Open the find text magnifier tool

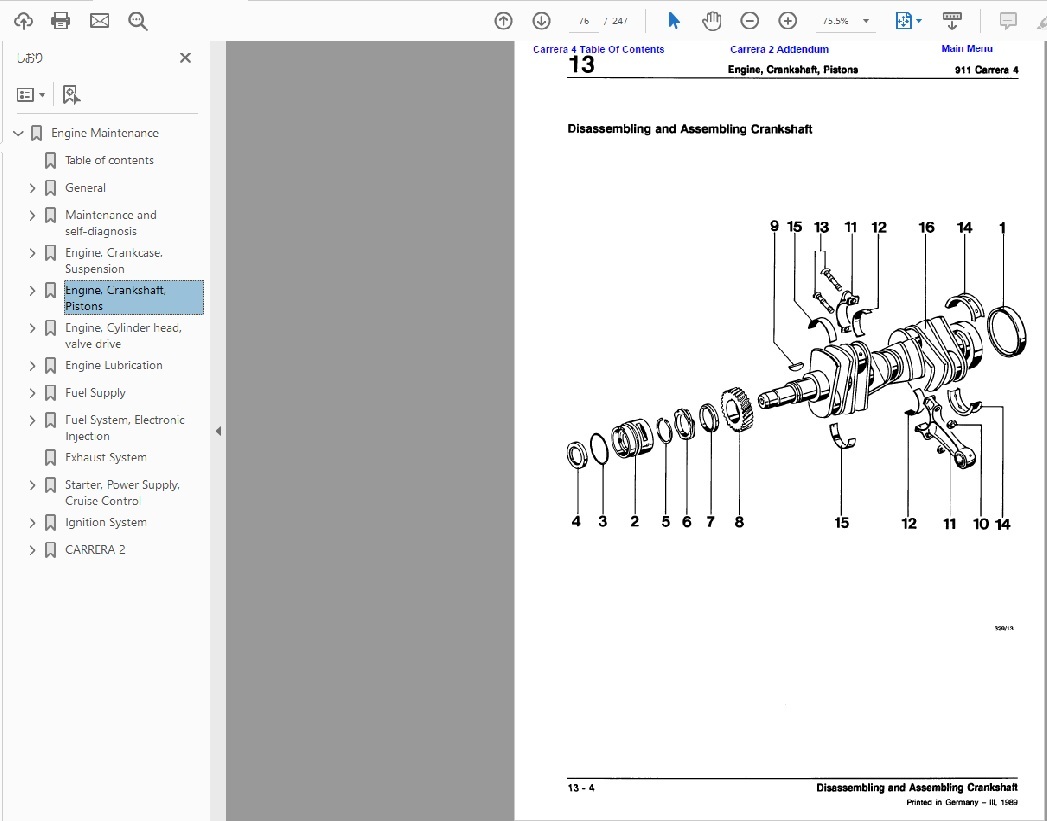click(x=138, y=21)
